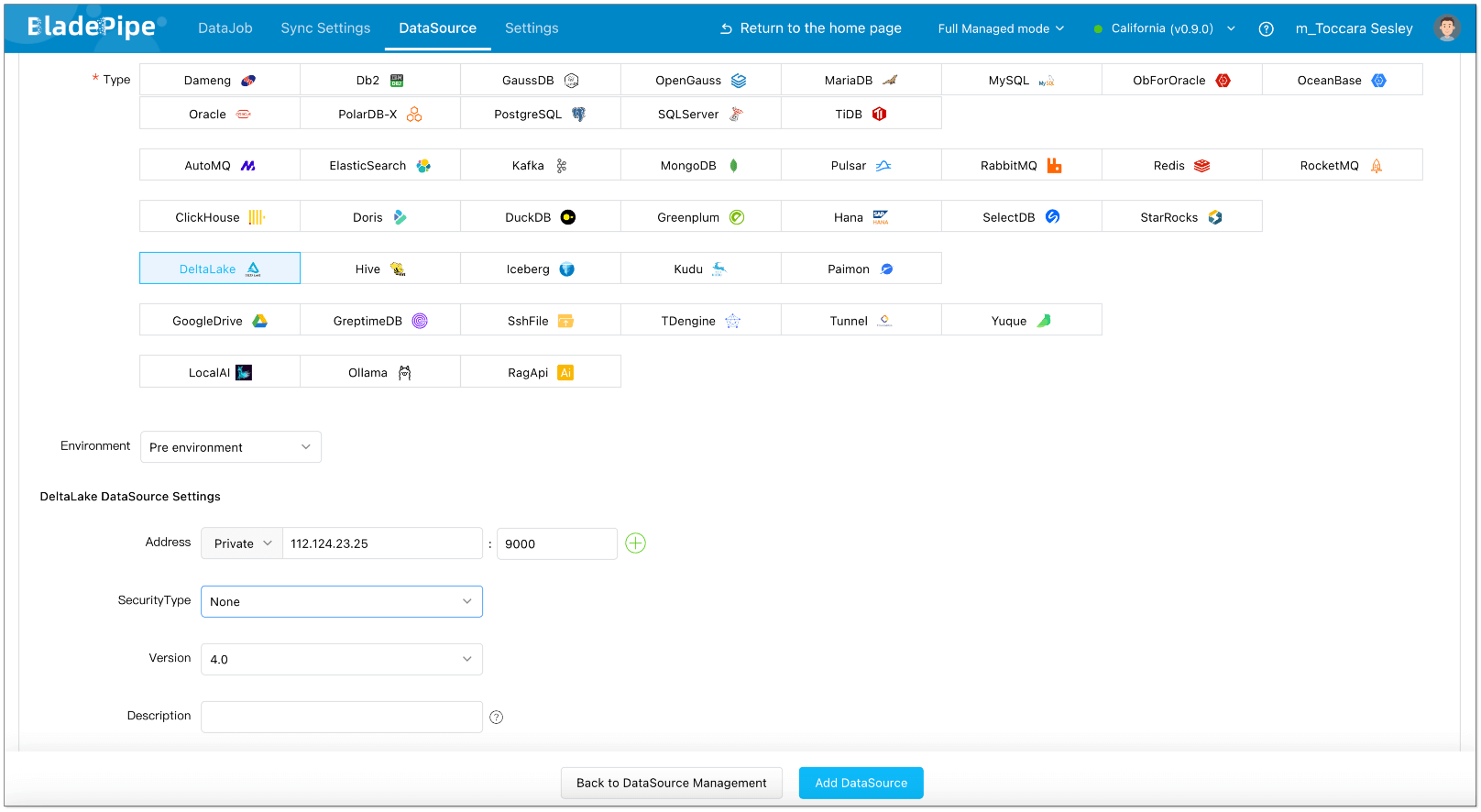The image size is (1481, 812).
Task: Click into the Description input field
Action: (x=341, y=717)
